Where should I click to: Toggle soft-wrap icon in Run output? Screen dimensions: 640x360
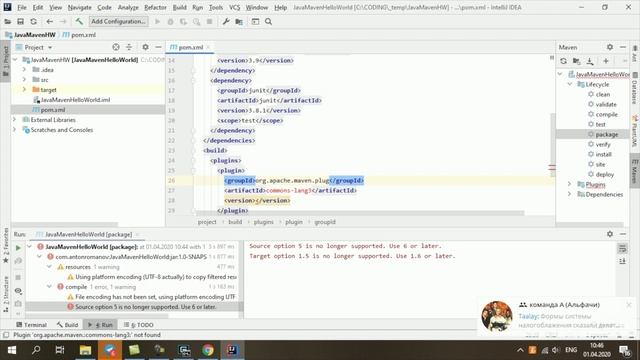point(622,248)
